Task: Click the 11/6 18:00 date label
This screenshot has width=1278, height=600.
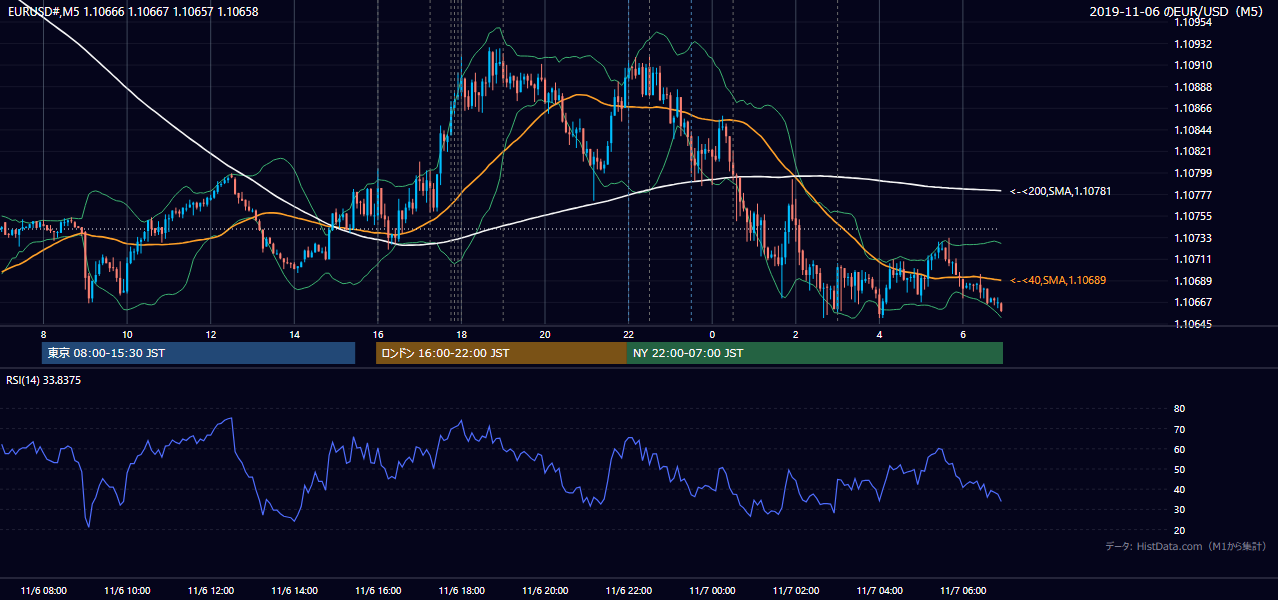Action: [x=461, y=591]
